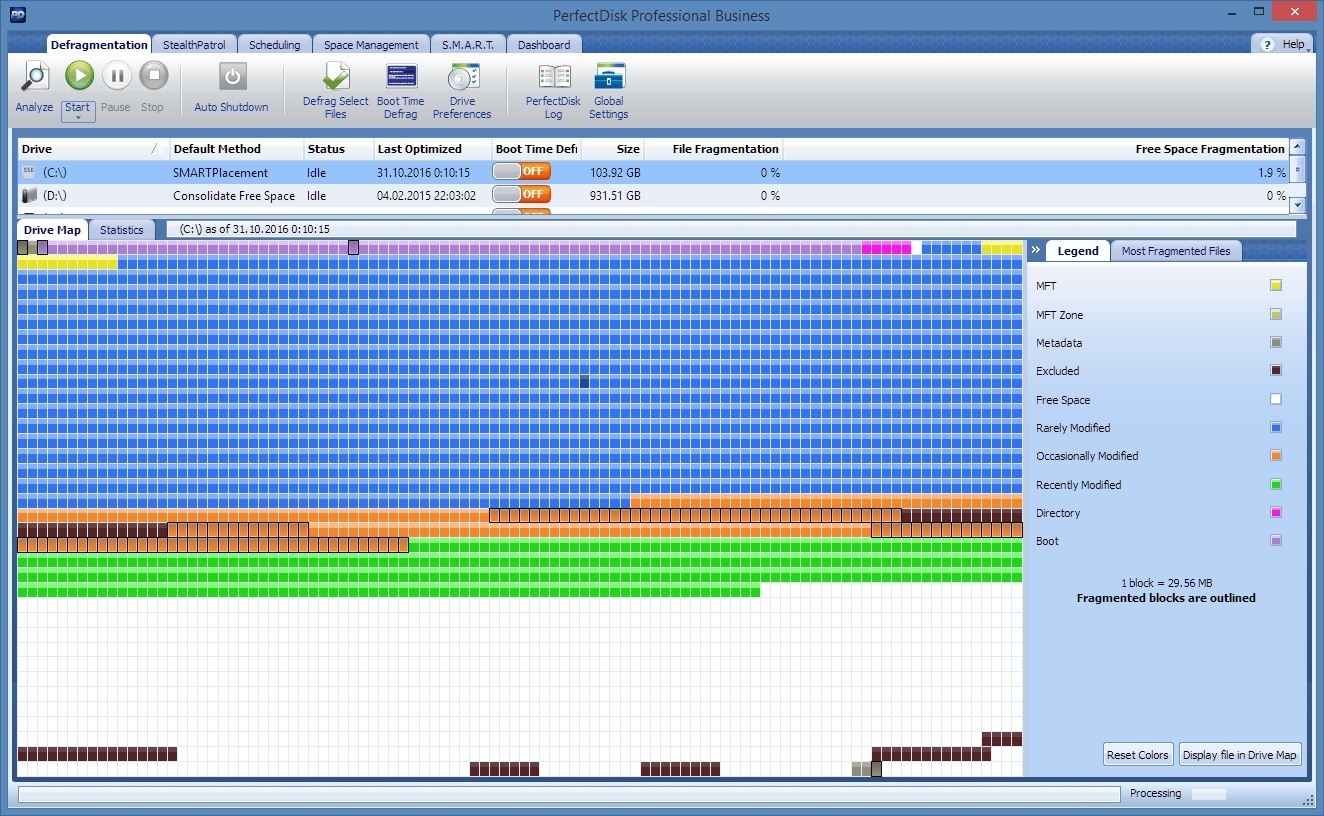Image resolution: width=1324 pixels, height=816 pixels.
Task: Collapse the legend panel with double chevron
Action: 1036,250
